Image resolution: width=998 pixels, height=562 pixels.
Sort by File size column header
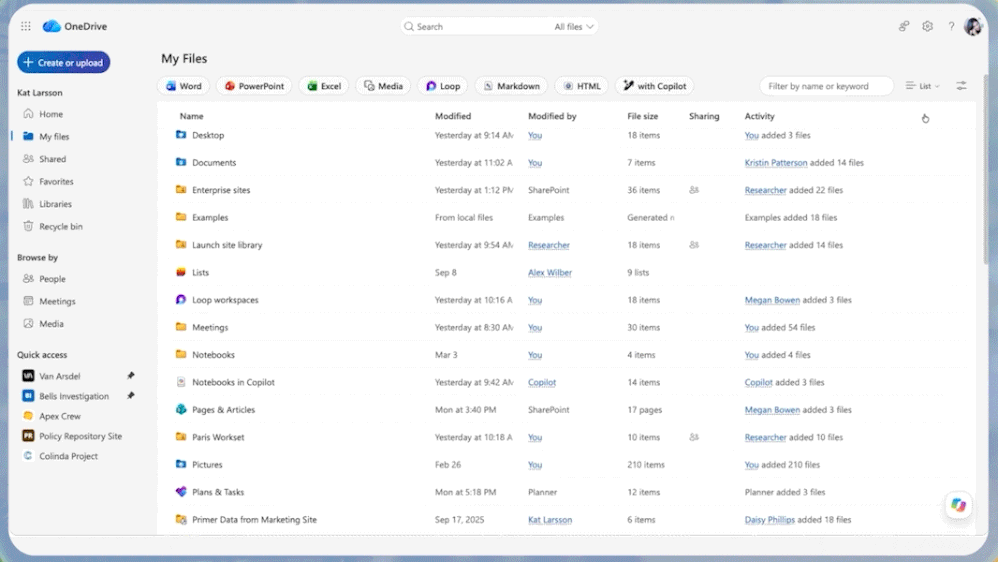click(x=642, y=116)
